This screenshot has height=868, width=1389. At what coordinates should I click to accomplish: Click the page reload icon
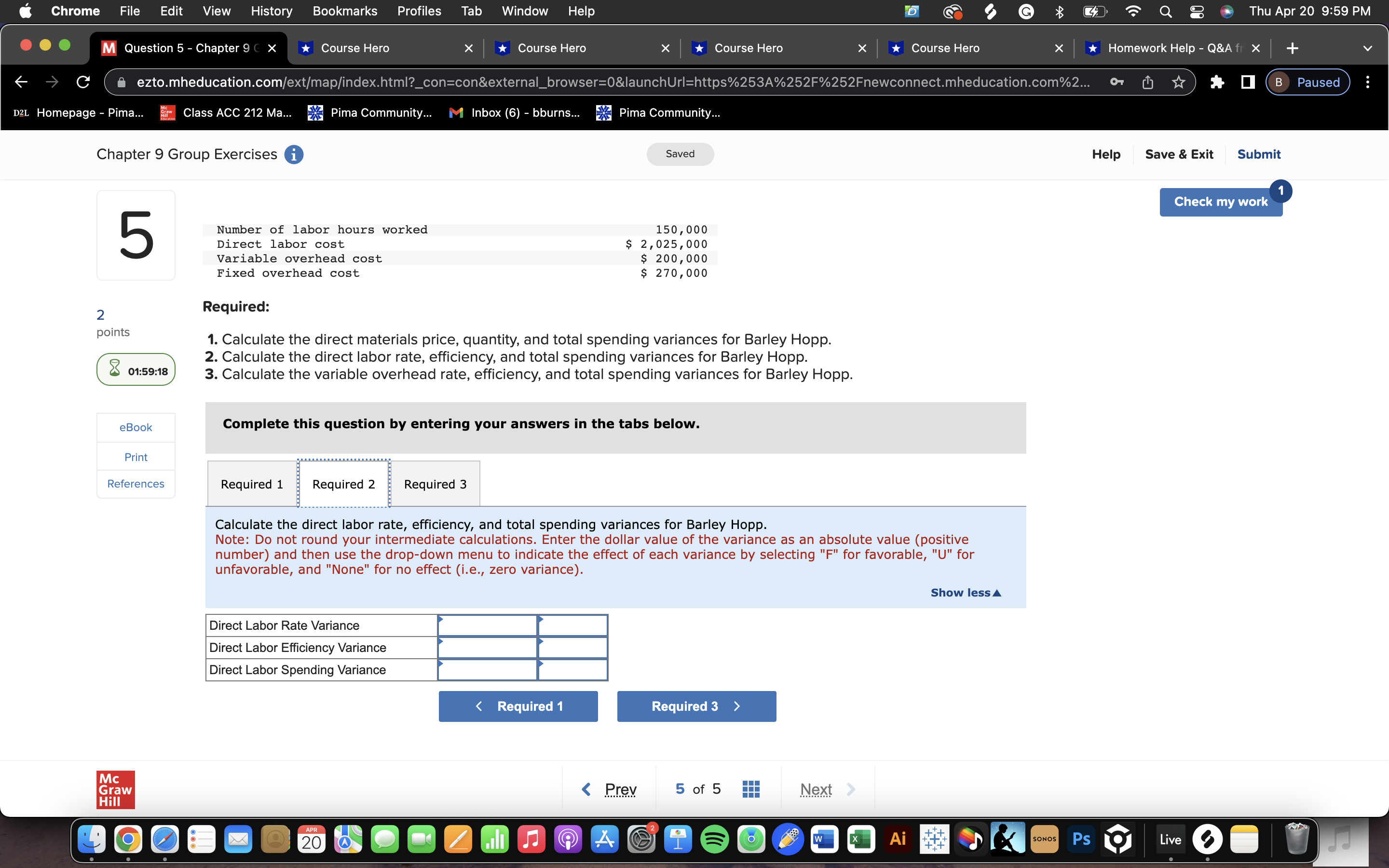[x=83, y=82]
